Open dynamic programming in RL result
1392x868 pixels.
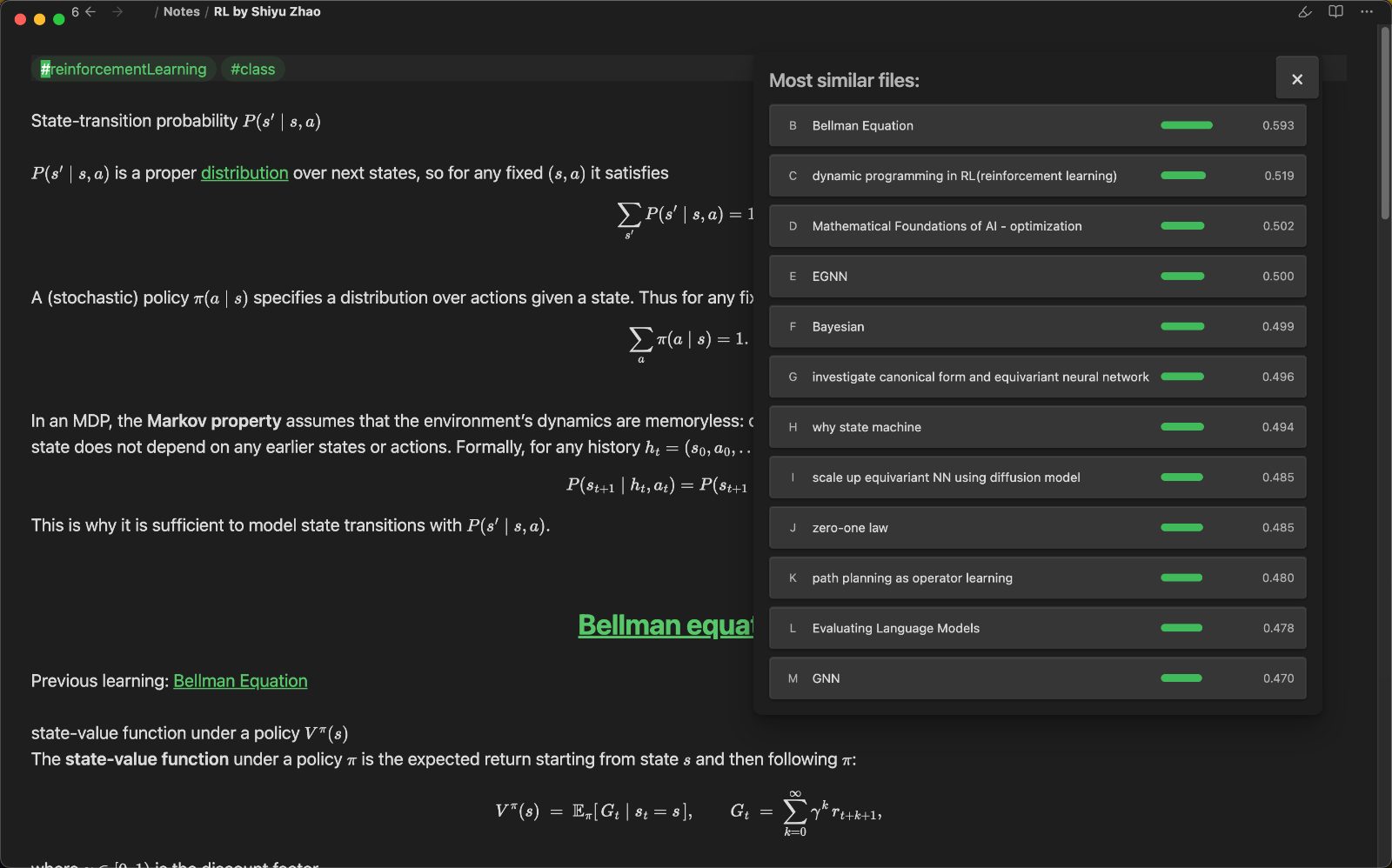[1037, 176]
